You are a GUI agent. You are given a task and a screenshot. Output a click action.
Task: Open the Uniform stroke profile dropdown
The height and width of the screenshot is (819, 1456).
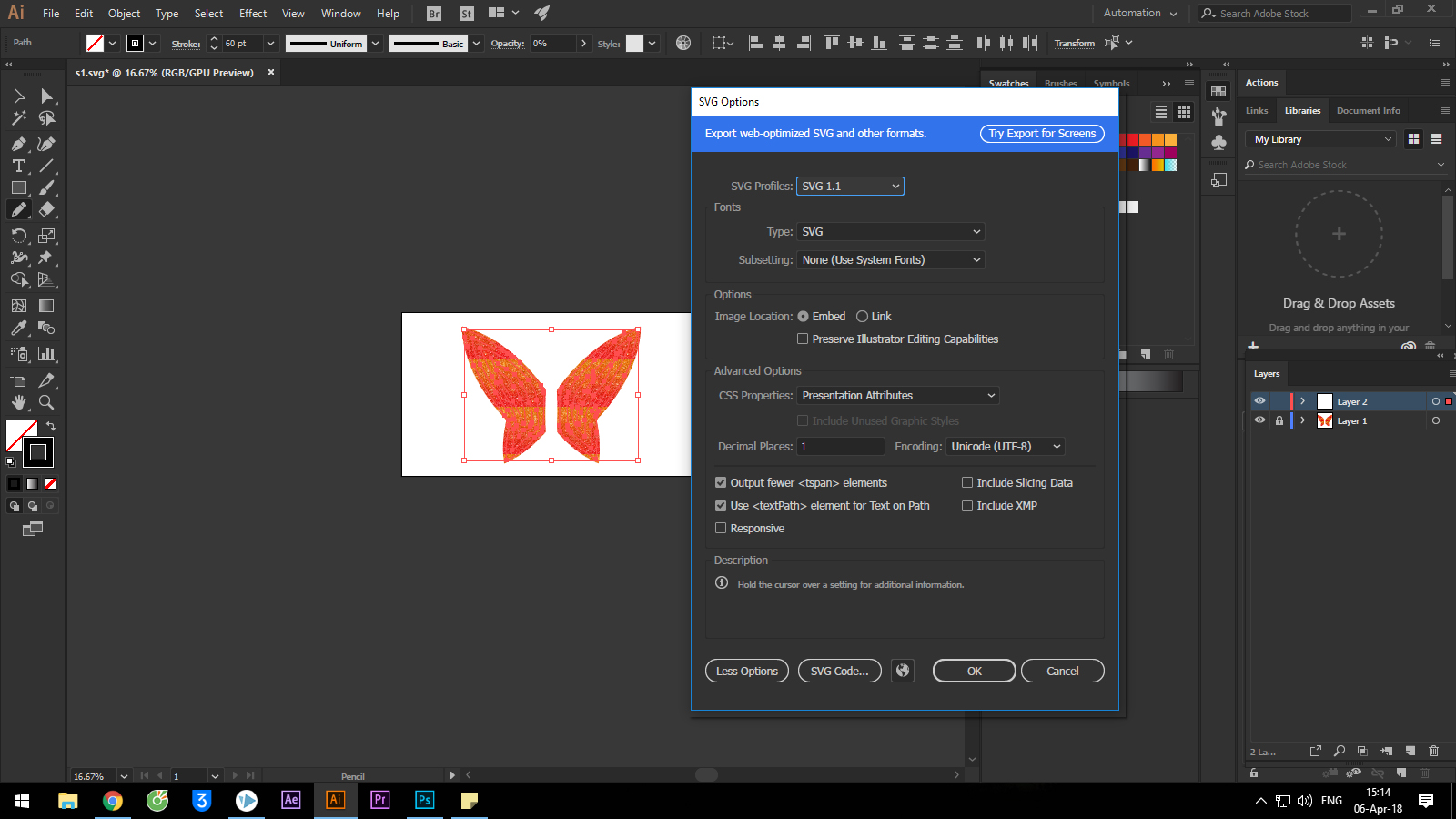374,43
